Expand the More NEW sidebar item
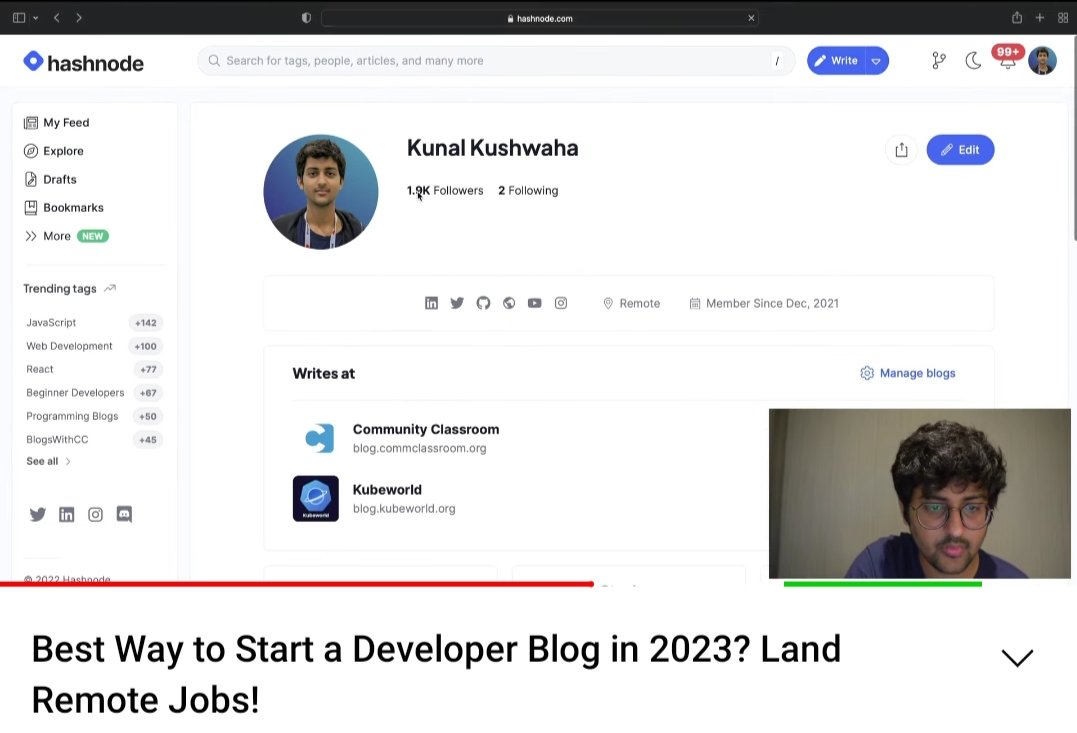Viewport: 1077px width, 733px height. (67, 236)
